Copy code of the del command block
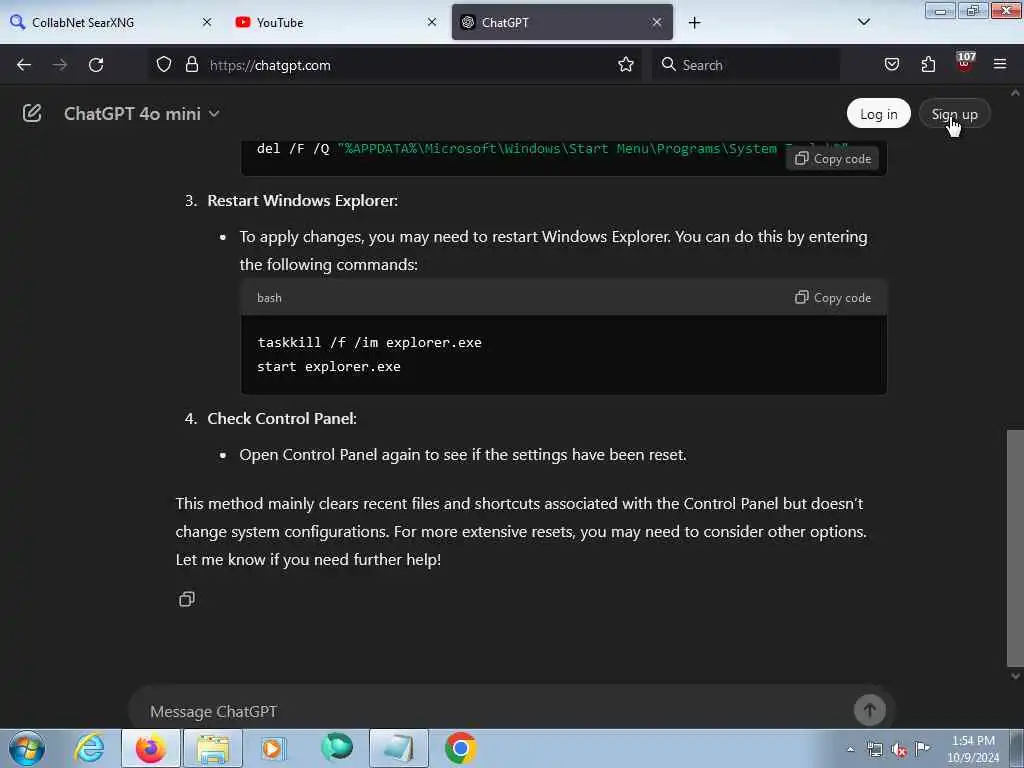Viewport: 1024px width, 768px height. coord(833,158)
